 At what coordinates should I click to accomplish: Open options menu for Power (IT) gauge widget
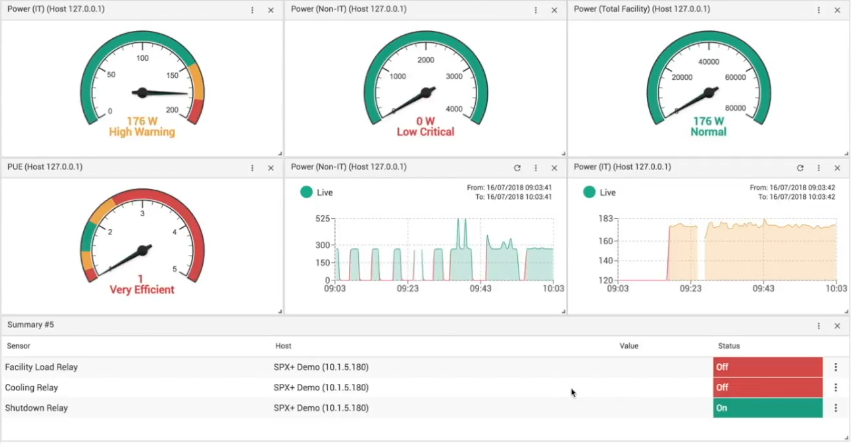252,9
